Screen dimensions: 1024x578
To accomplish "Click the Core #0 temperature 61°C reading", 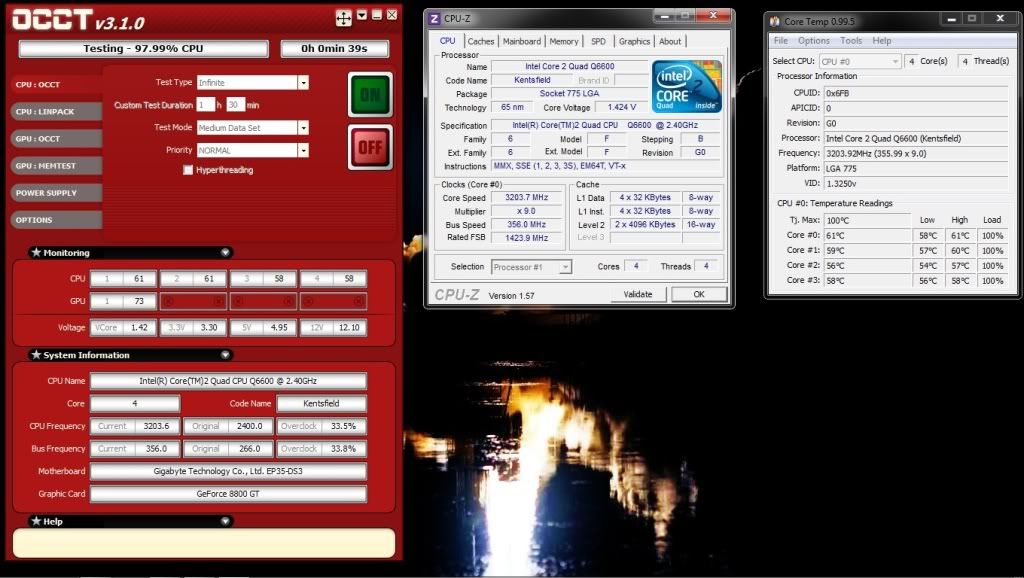I will pyautogui.click(x=867, y=235).
